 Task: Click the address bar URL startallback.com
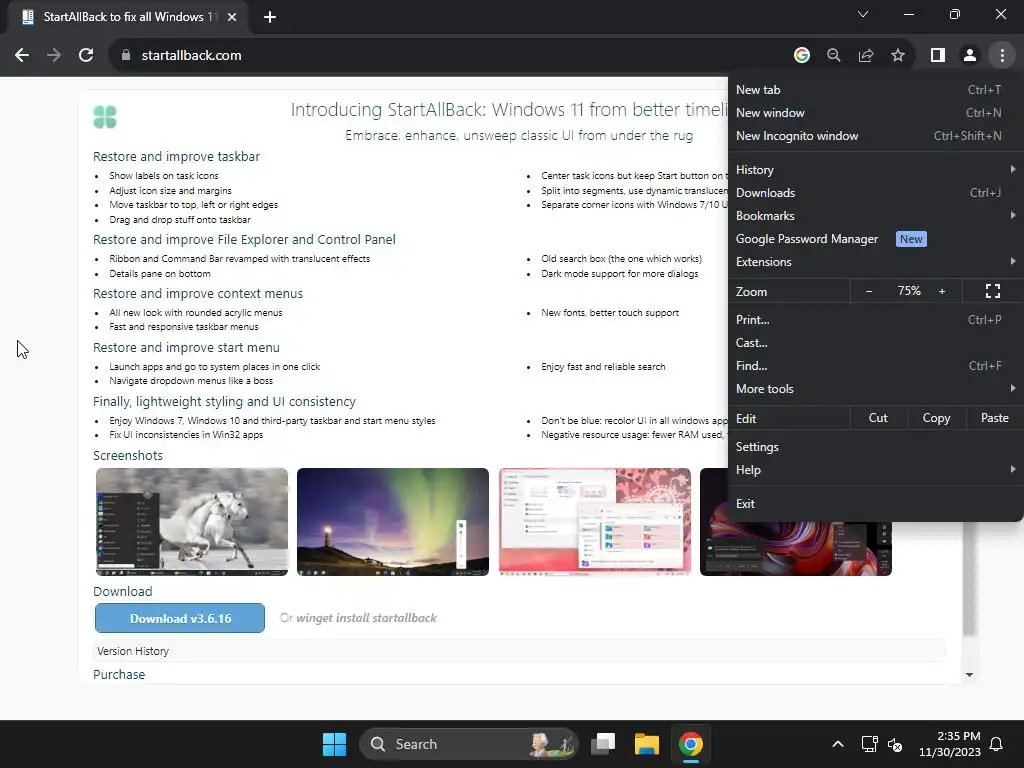click(x=191, y=56)
